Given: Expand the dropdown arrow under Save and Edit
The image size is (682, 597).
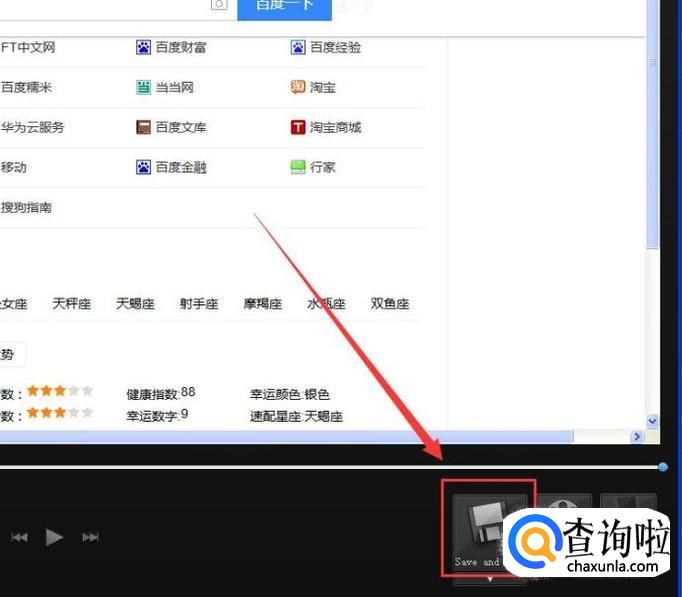Looking at the screenshot, I should pos(490,579).
